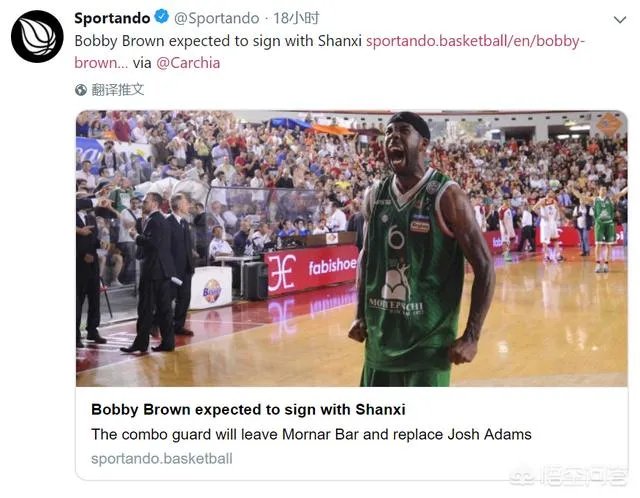The height and width of the screenshot is (498, 640).
Task: Click the blue verified badge icon
Action: pos(162,17)
